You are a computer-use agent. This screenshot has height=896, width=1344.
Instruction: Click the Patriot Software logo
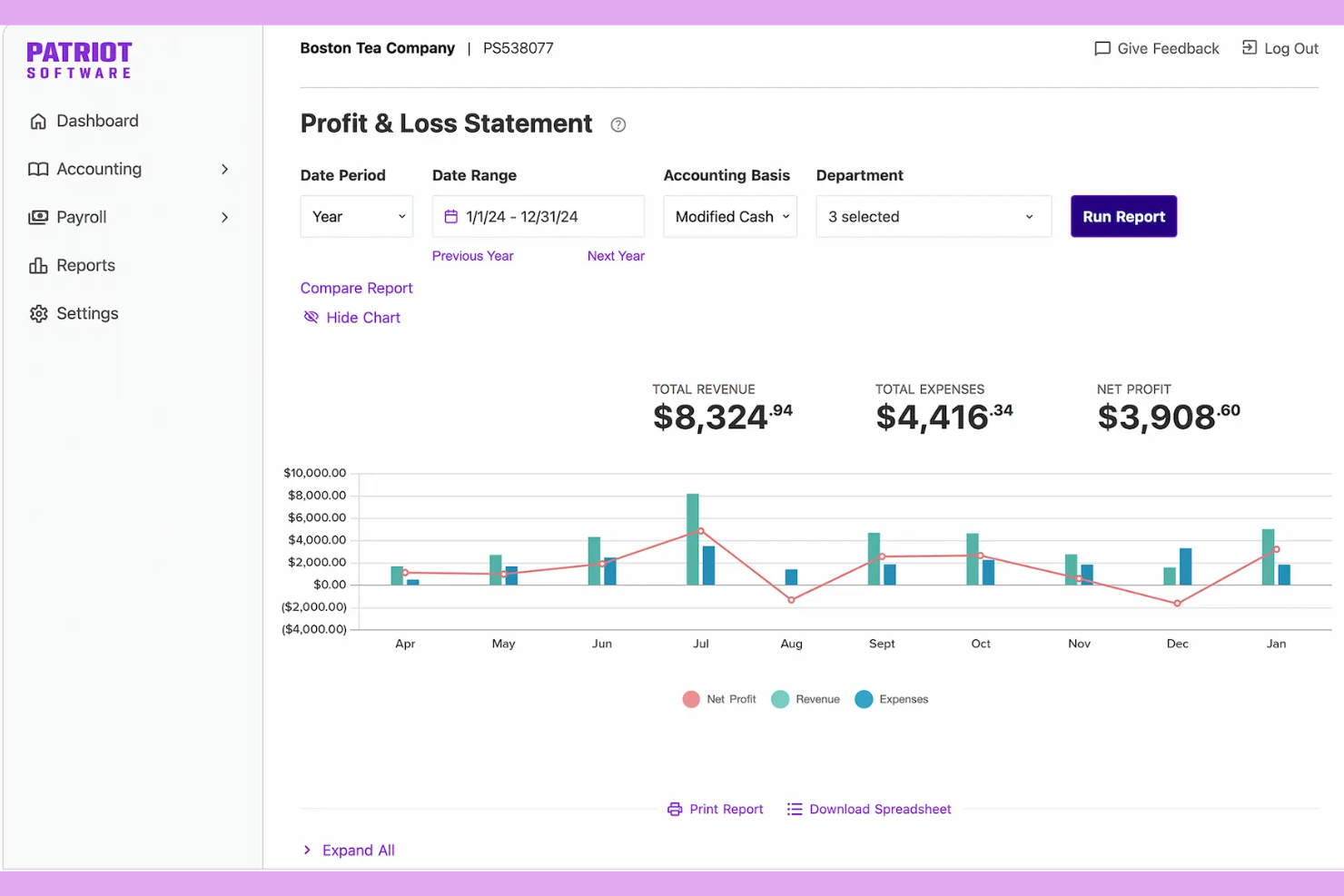click(79, 60)
